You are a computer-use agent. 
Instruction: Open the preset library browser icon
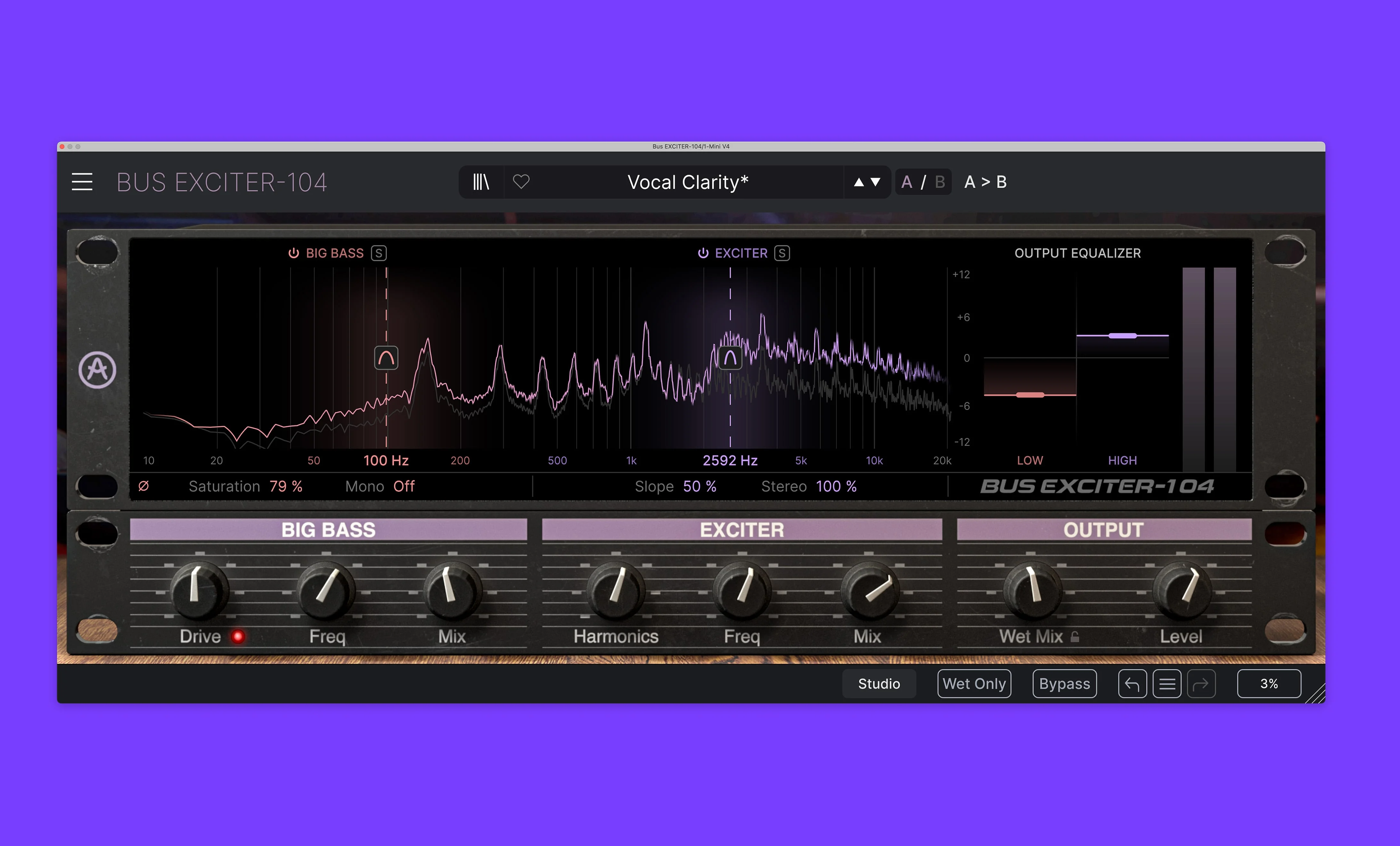click(x=481, y=182)
